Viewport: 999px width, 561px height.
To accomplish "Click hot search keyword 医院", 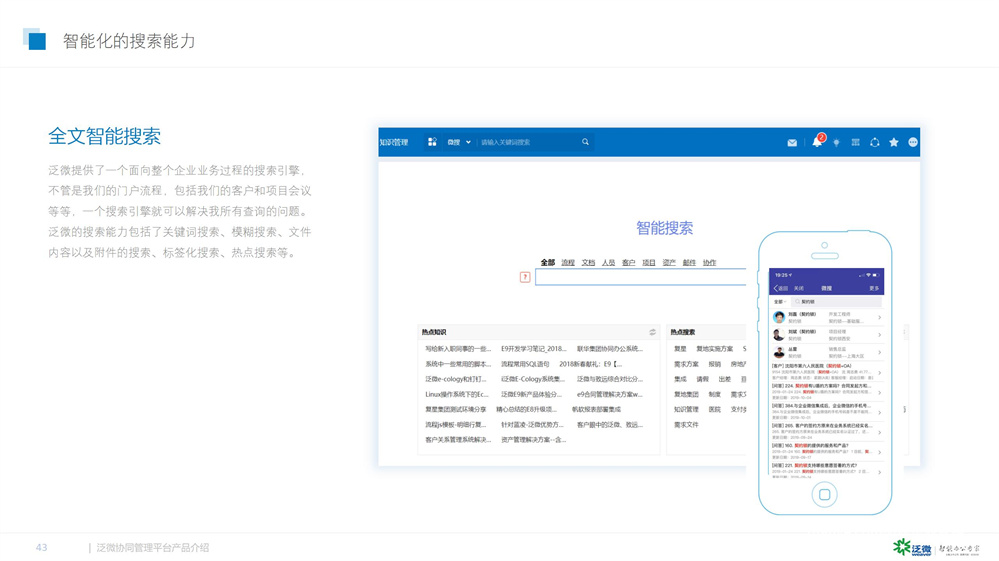I will point(715,409).
